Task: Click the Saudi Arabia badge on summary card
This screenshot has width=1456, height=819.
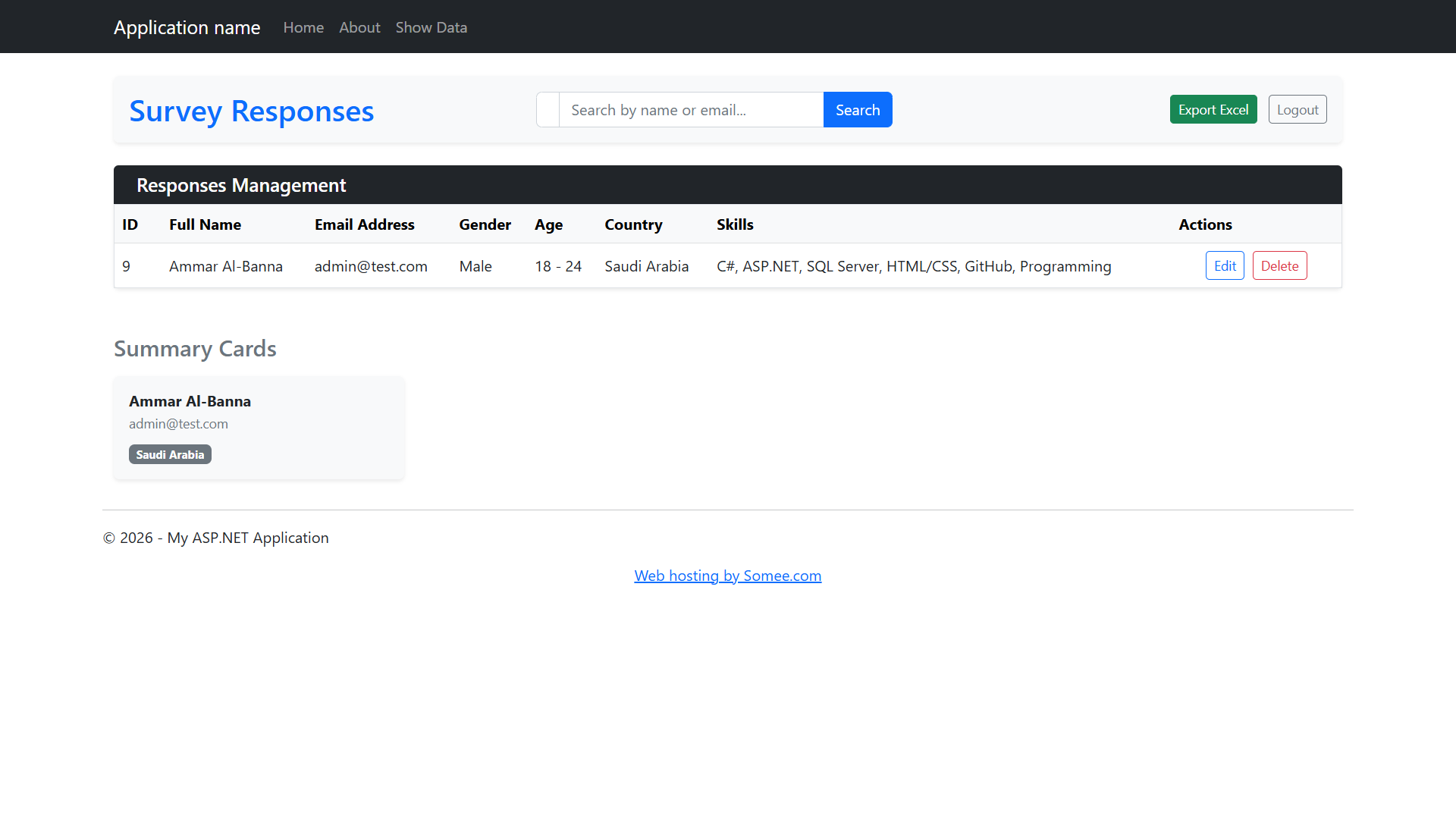Action: 170,454
